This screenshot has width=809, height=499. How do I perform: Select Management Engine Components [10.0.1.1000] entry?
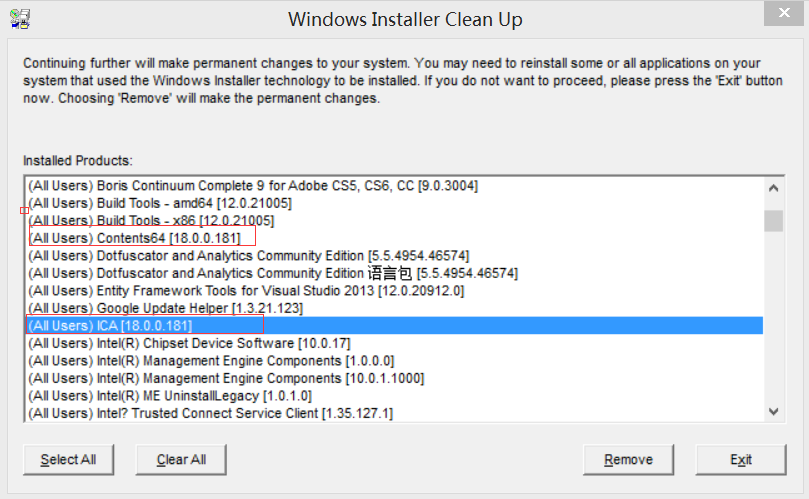click(395, 378)
